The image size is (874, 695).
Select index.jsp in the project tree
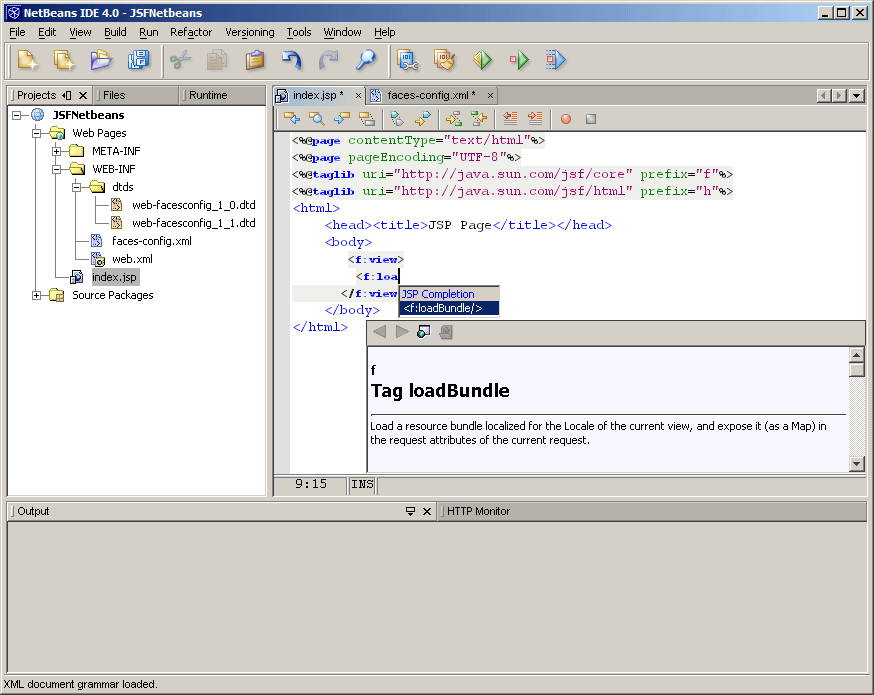pyautogui.click(x=114, y=276)
